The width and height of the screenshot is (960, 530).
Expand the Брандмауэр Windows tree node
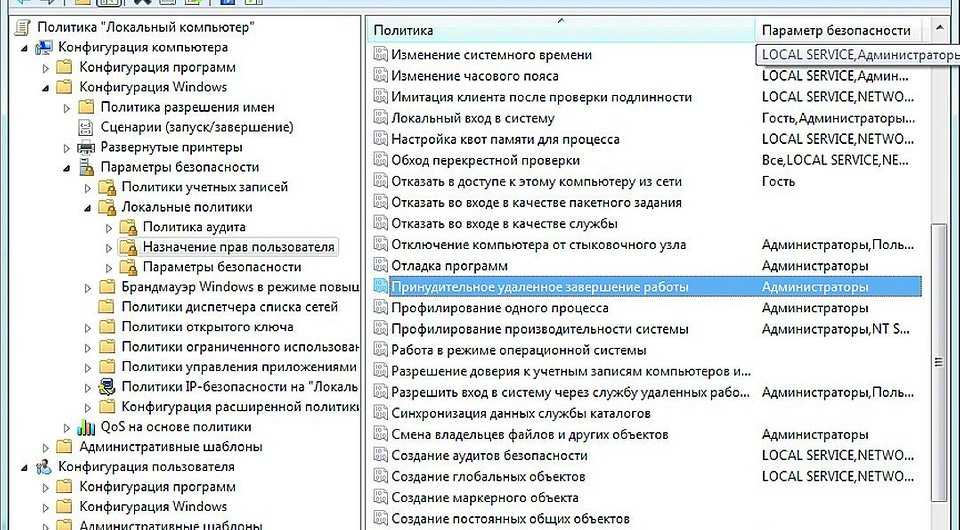click(88, 287)
